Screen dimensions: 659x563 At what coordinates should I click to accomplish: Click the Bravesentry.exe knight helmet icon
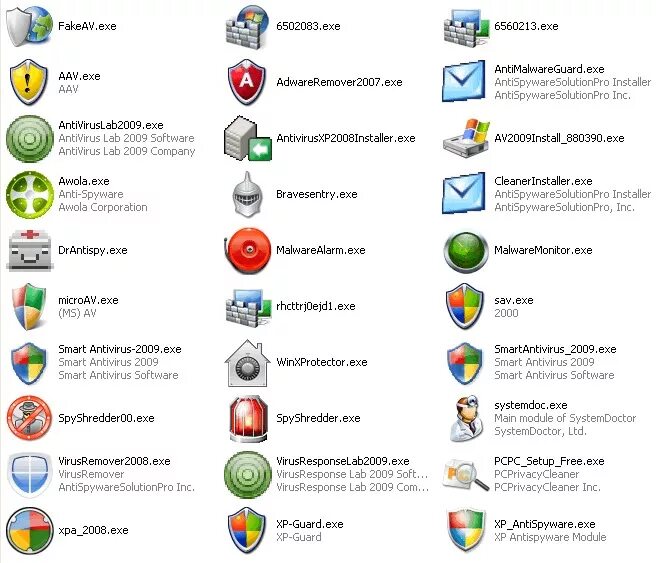tap(248, 194)
